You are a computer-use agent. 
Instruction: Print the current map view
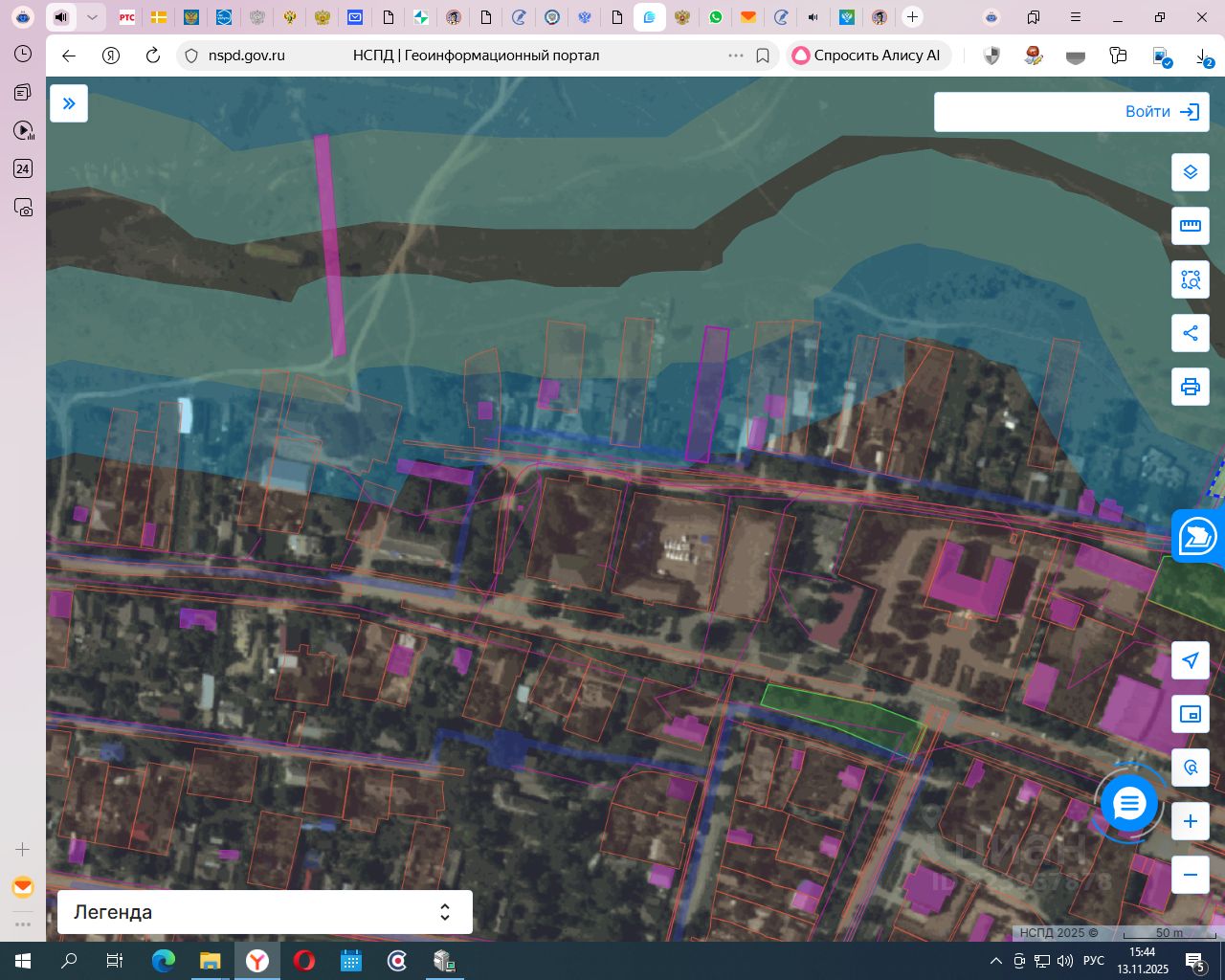pos(1191,387)
